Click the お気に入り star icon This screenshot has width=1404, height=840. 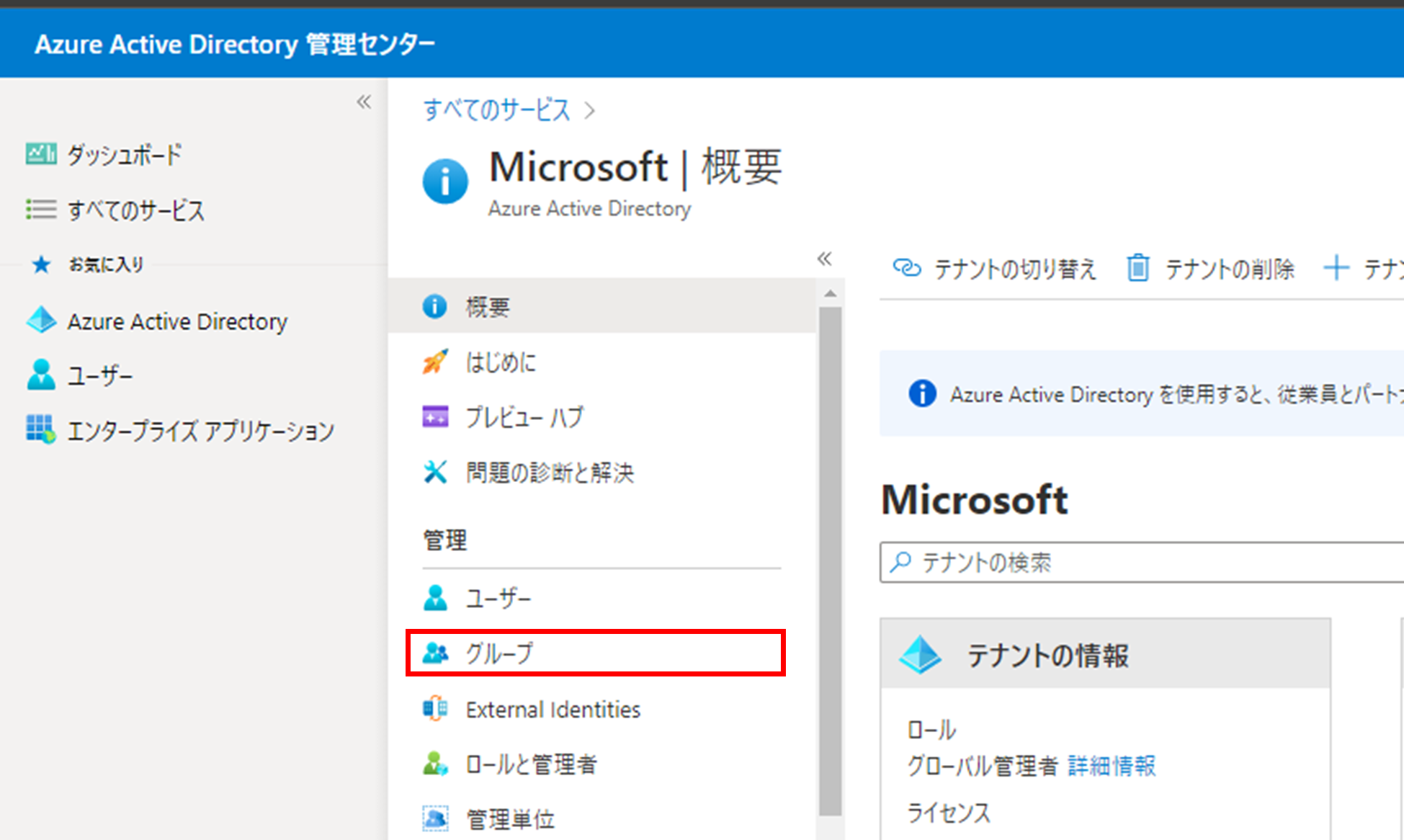(42, 265)
